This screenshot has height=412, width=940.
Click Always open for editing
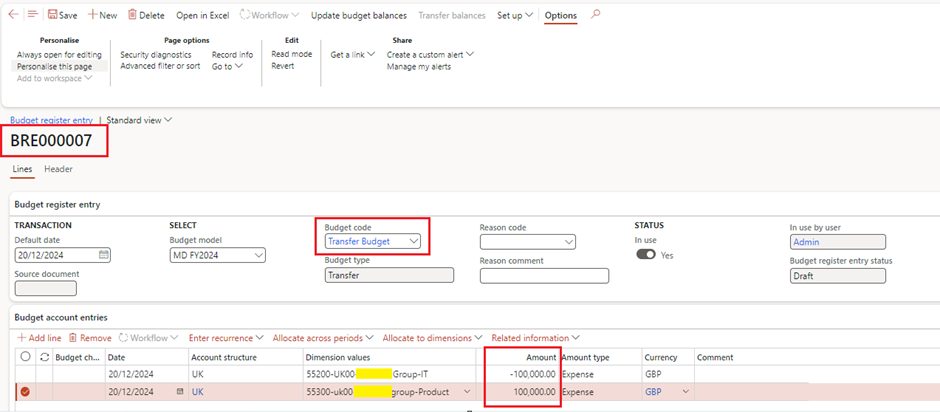(59, 55)
